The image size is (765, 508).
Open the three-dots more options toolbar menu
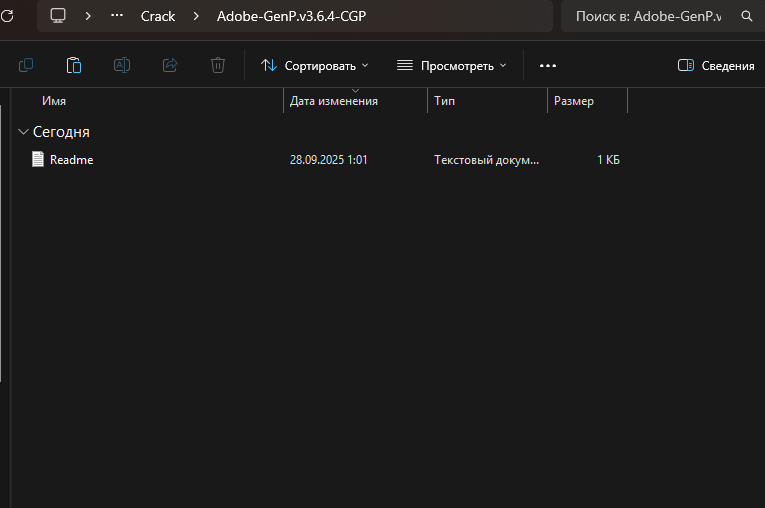(547, 65)
